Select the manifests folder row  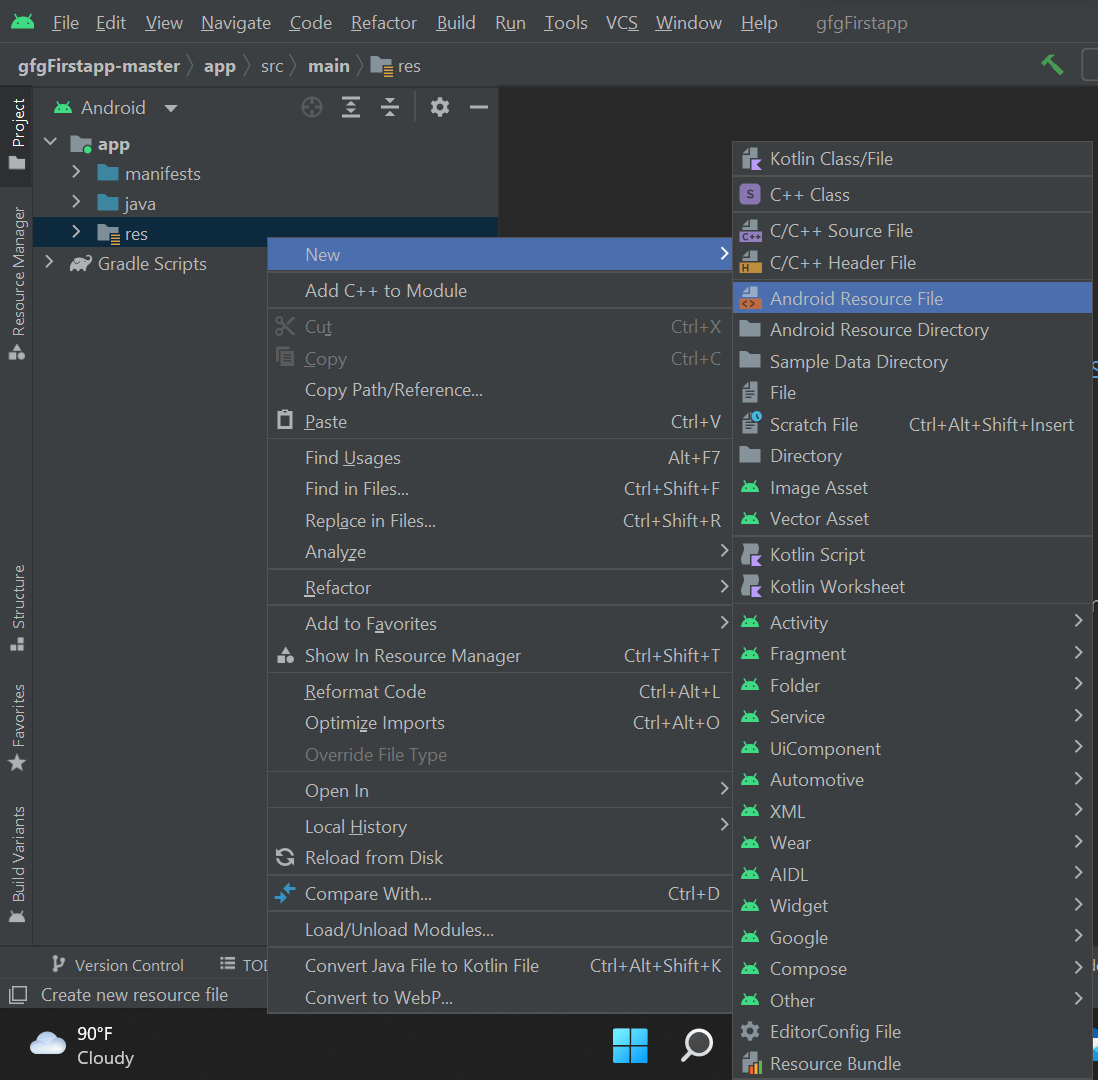click(265, 174)
